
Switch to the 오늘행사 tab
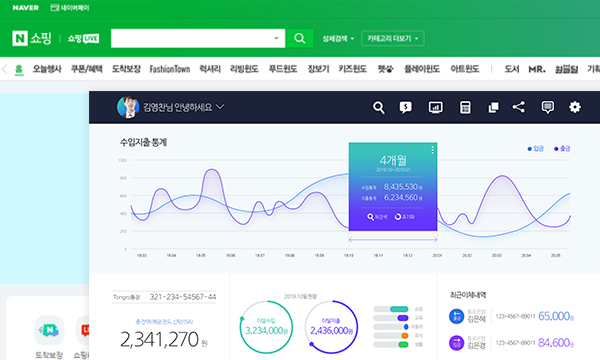[47, 69]
